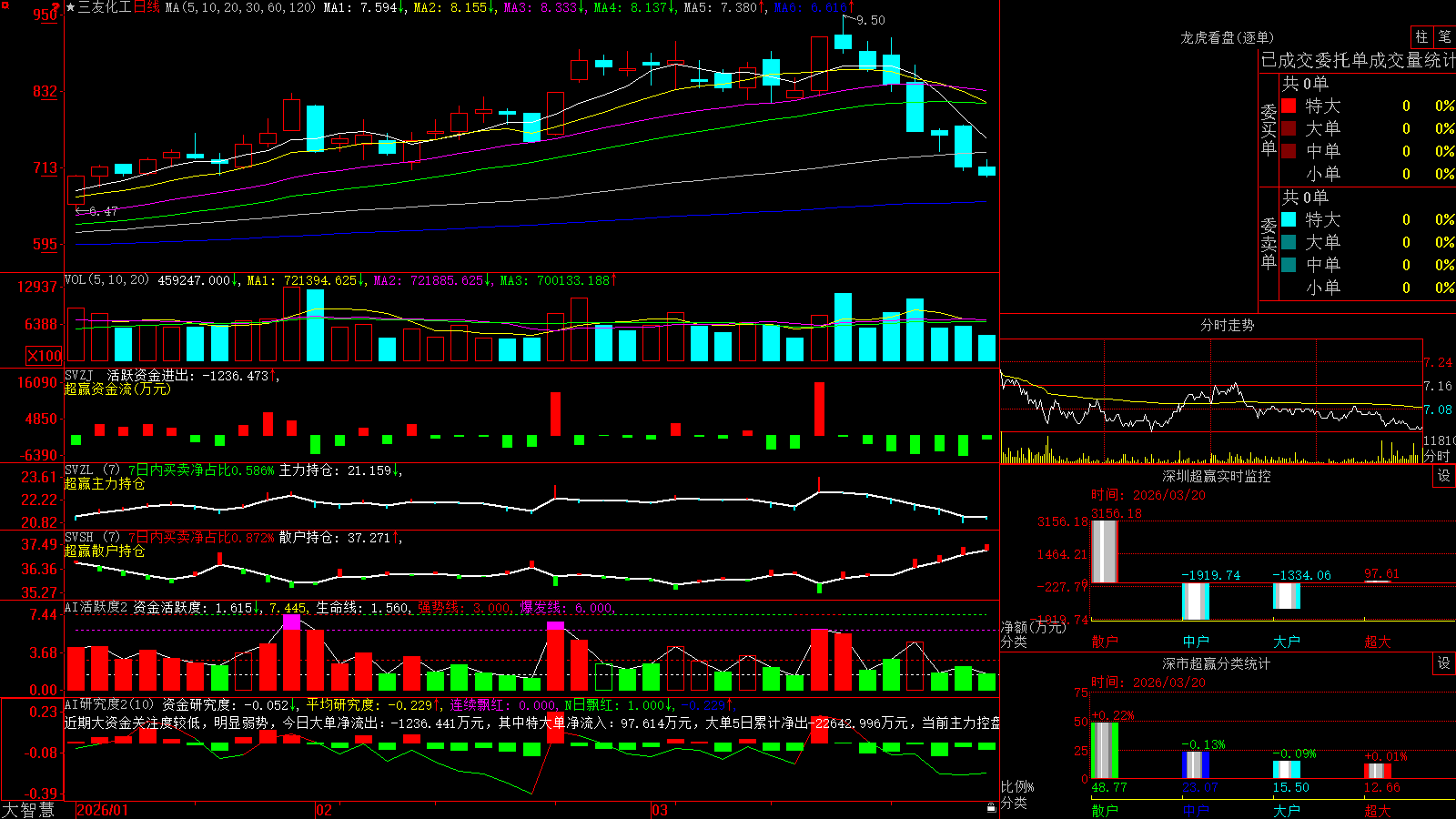Click the 02 month marker on time axis
The height and width of the screenshot is (819, 1456).
(x=323, y=810)
